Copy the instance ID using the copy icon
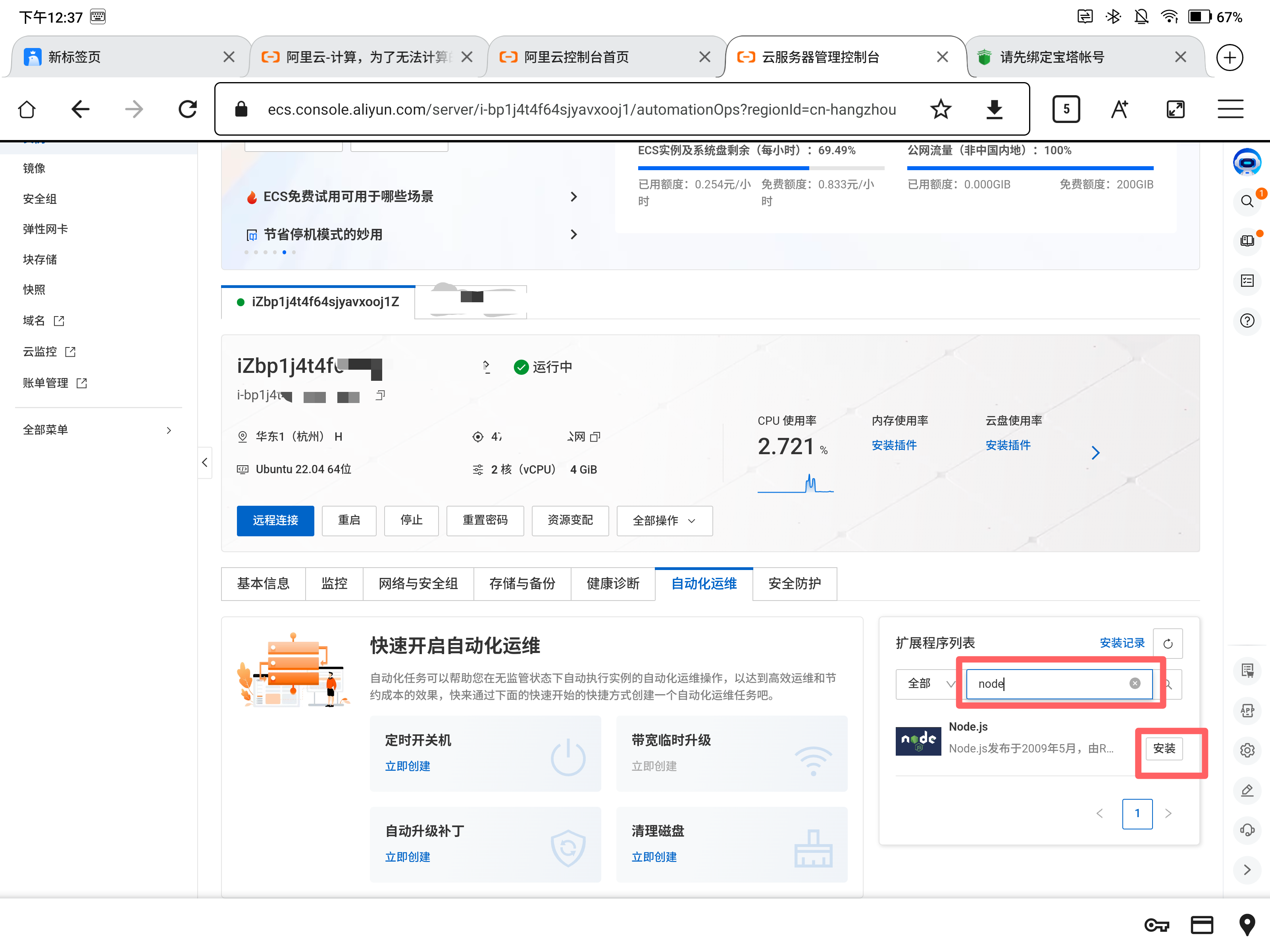The height and width of the screenshot is (952, 1270). pos(379,395)
